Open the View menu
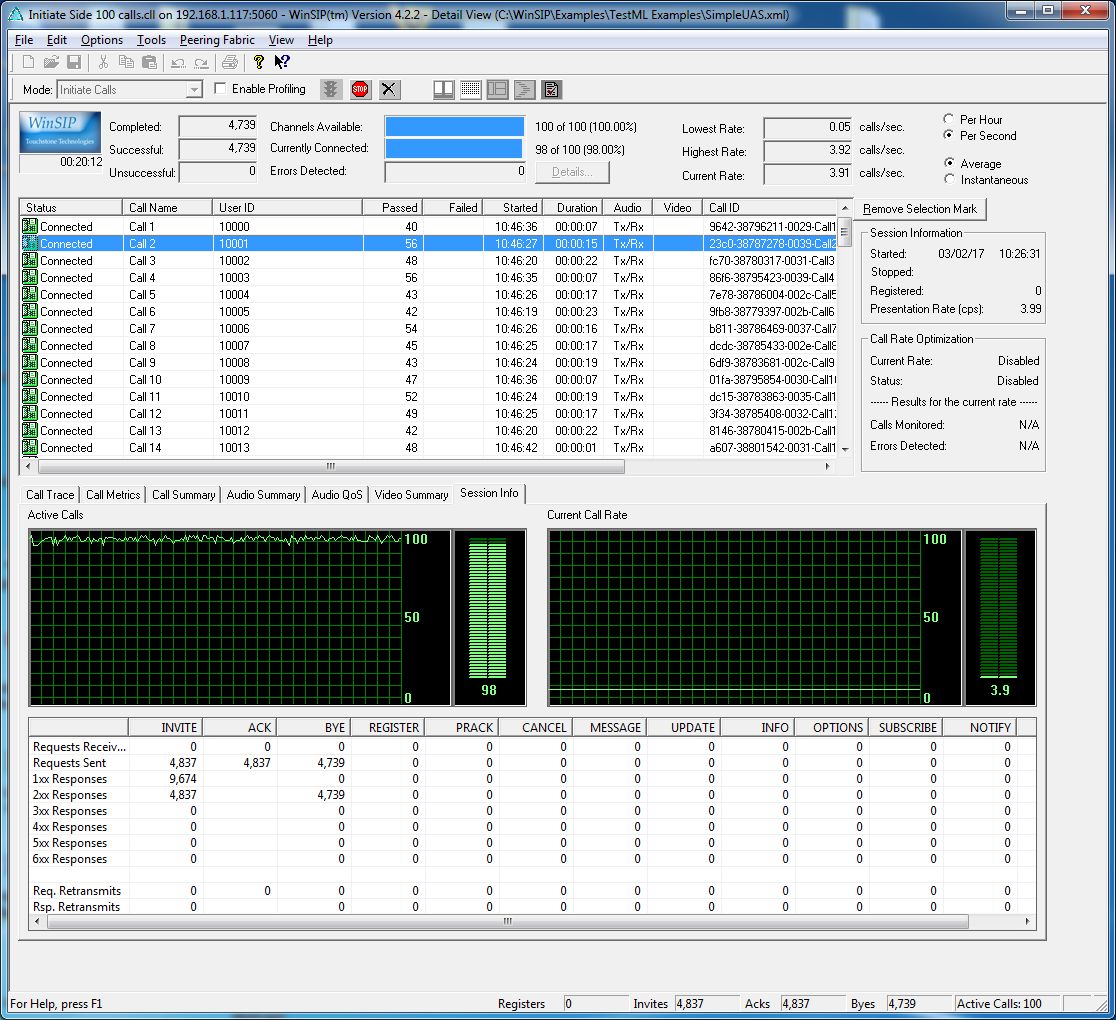Viewport: 1116px width, 1020px height. [281, 40]
